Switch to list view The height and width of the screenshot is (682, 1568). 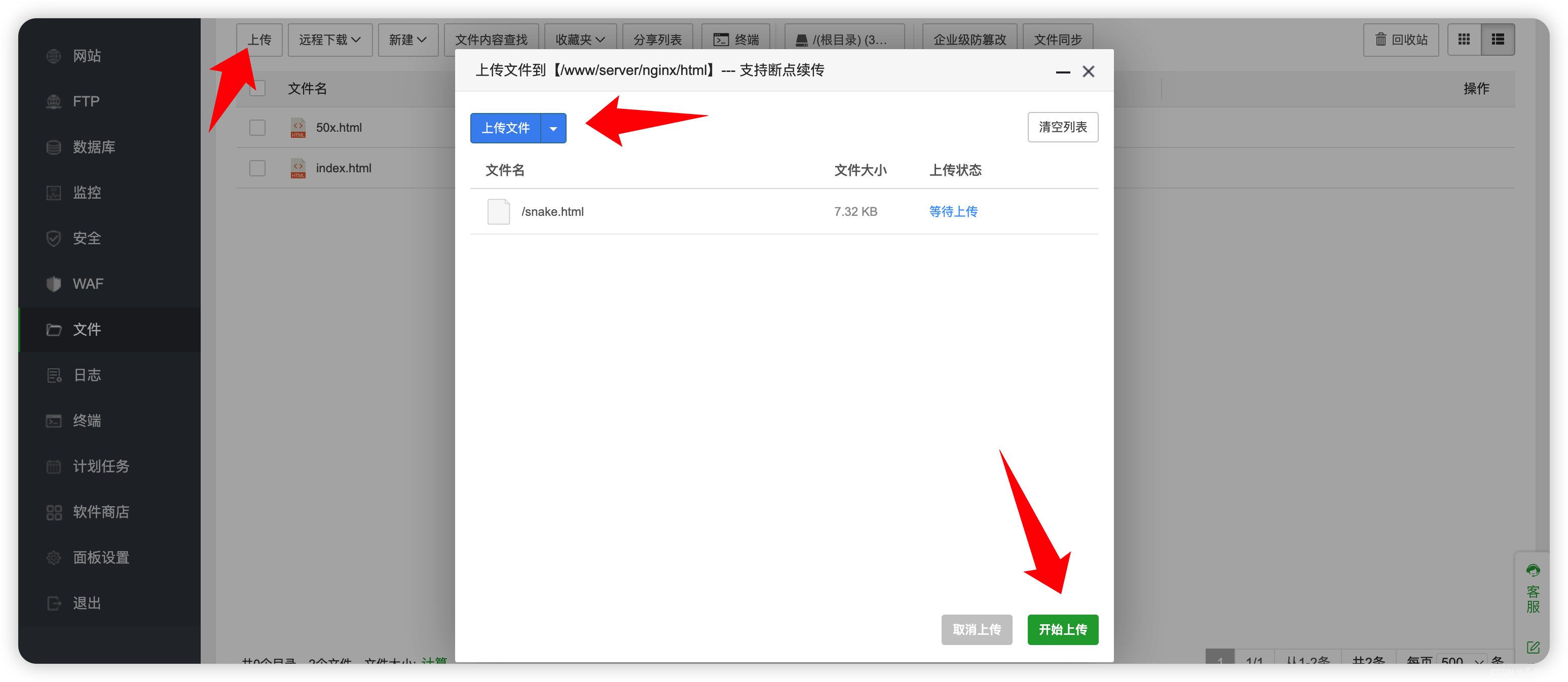1498,40
